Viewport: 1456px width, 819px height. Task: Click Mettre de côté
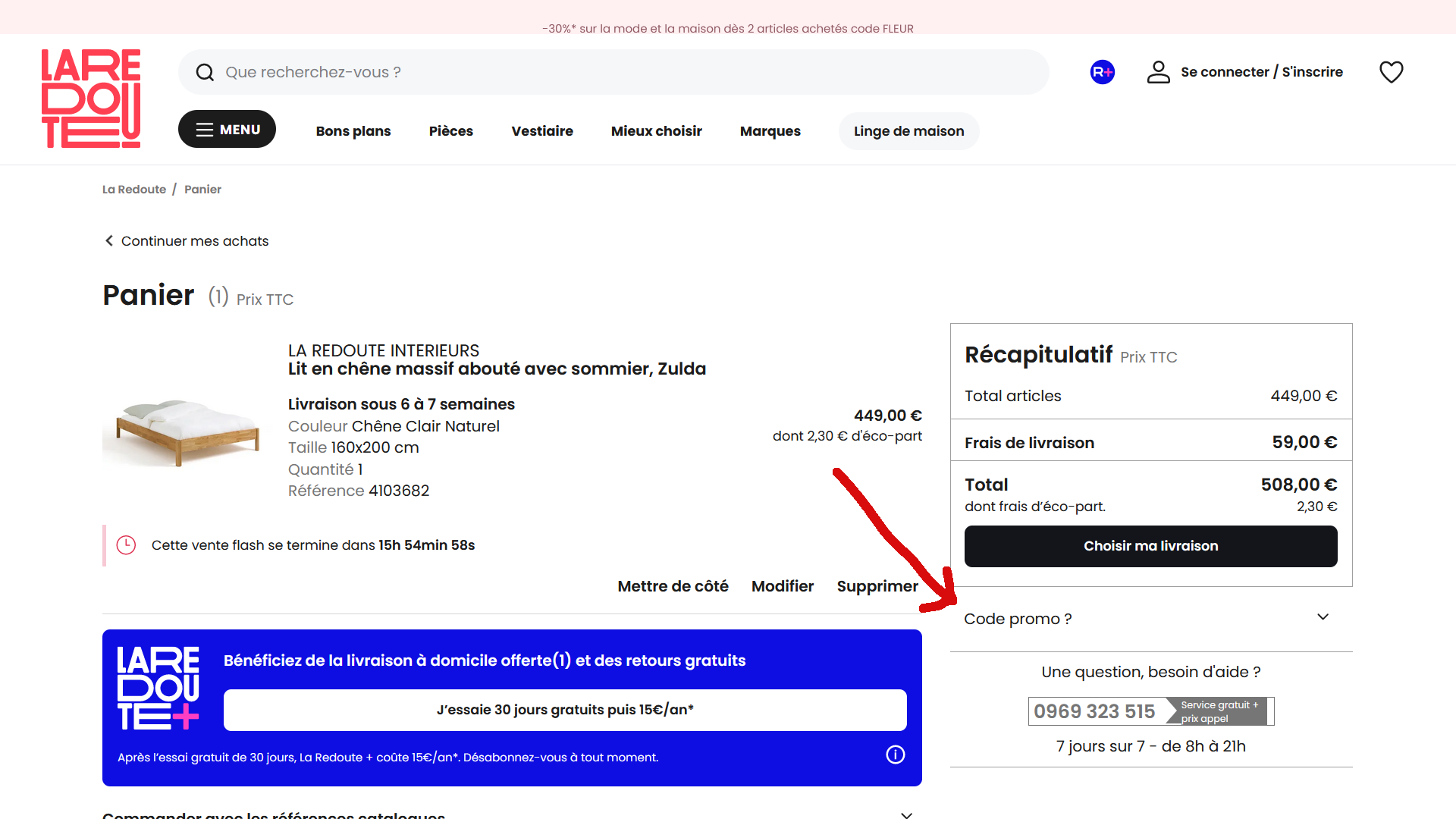tap(673, 586)
